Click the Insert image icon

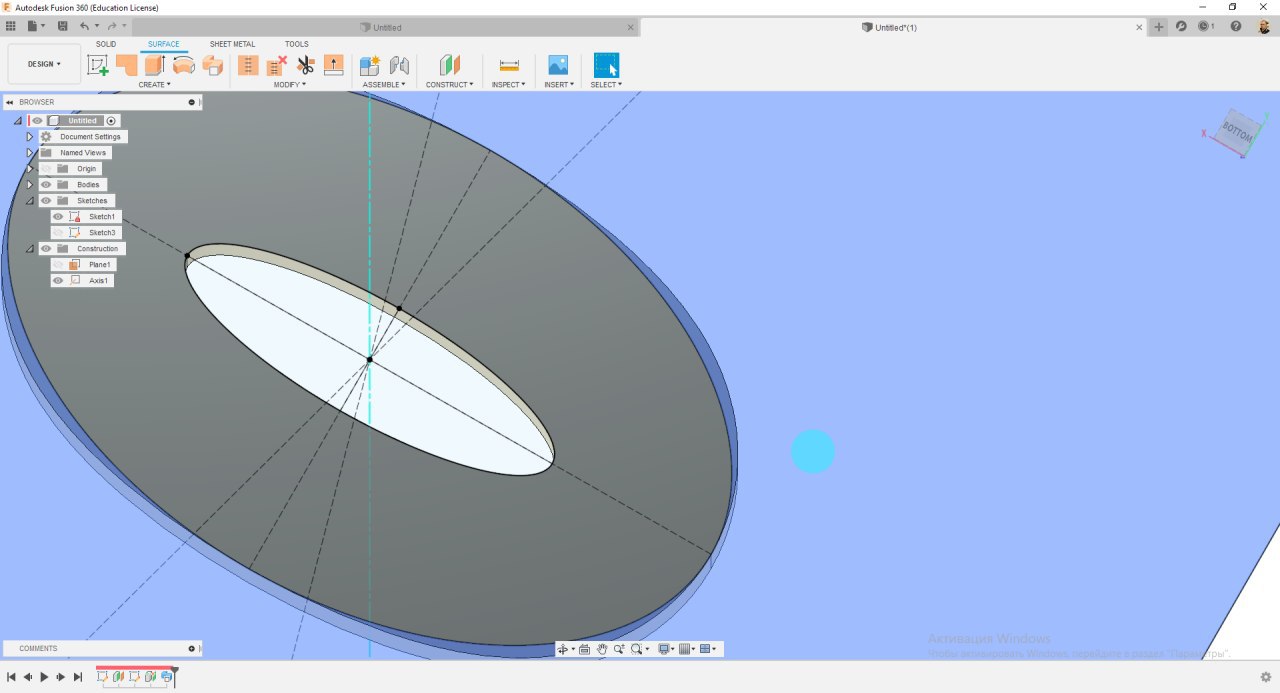pyautogui.click(x=558, y=66)
